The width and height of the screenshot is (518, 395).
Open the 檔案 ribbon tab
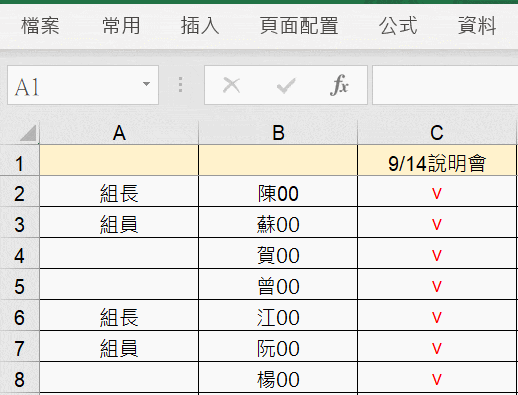(40, 26)
